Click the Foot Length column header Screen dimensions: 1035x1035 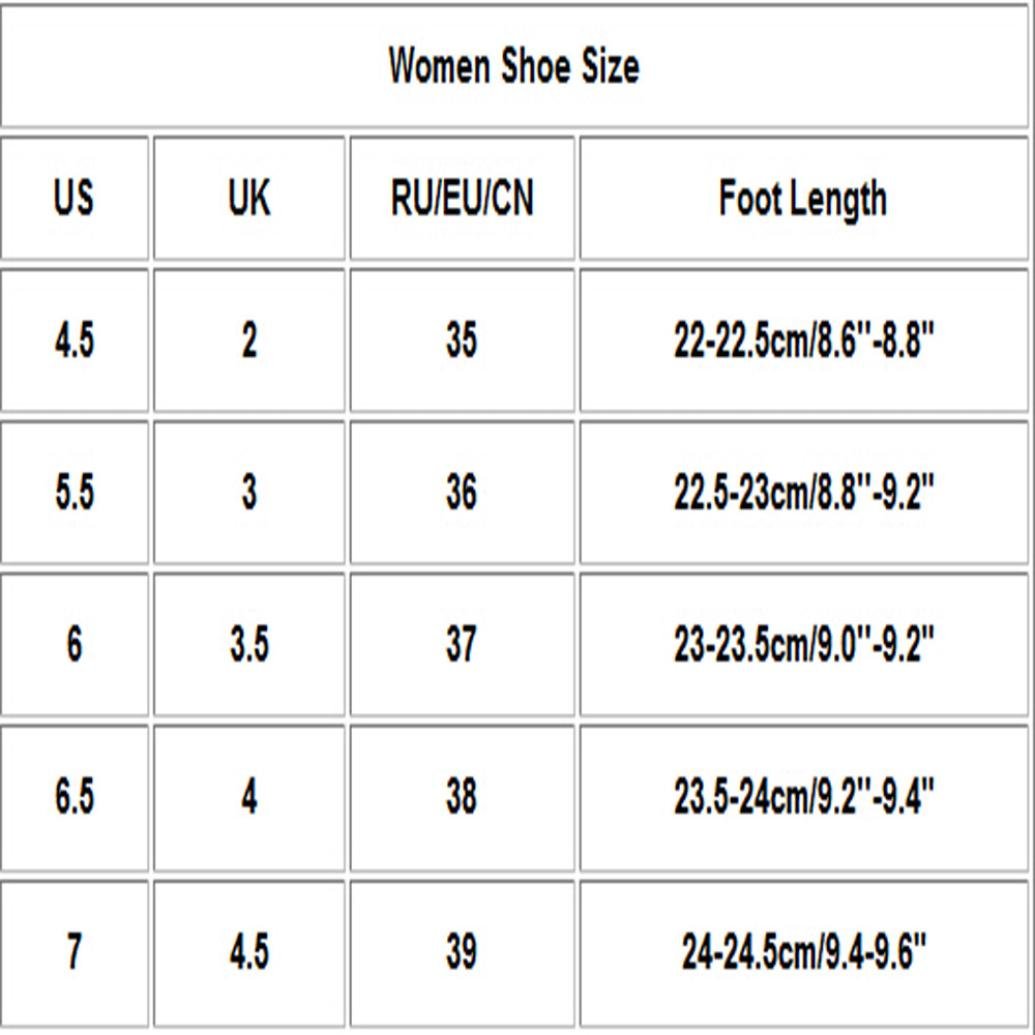click(x=803, y=198)
